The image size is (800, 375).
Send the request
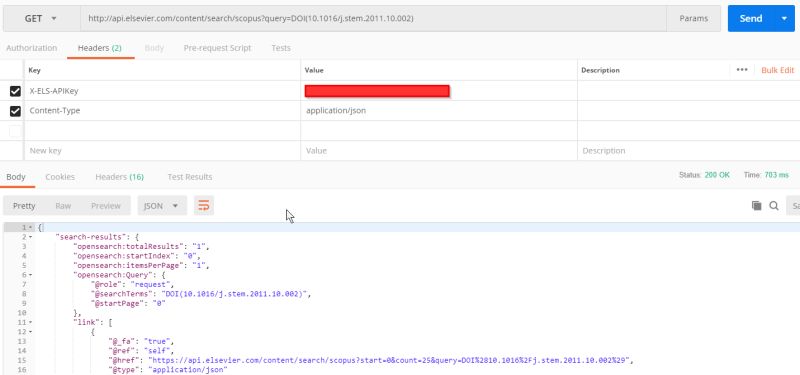pyautogui.click(x=751, y=18)
